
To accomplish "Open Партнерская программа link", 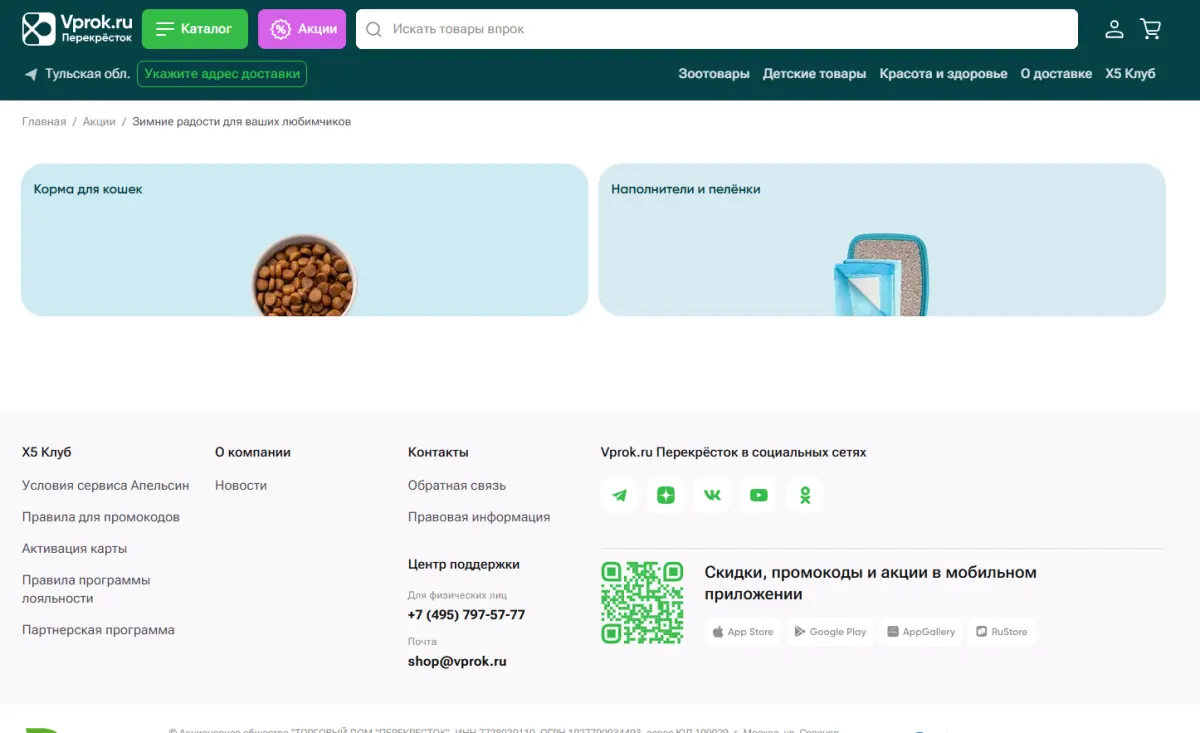I will click(x=98, y=630).
